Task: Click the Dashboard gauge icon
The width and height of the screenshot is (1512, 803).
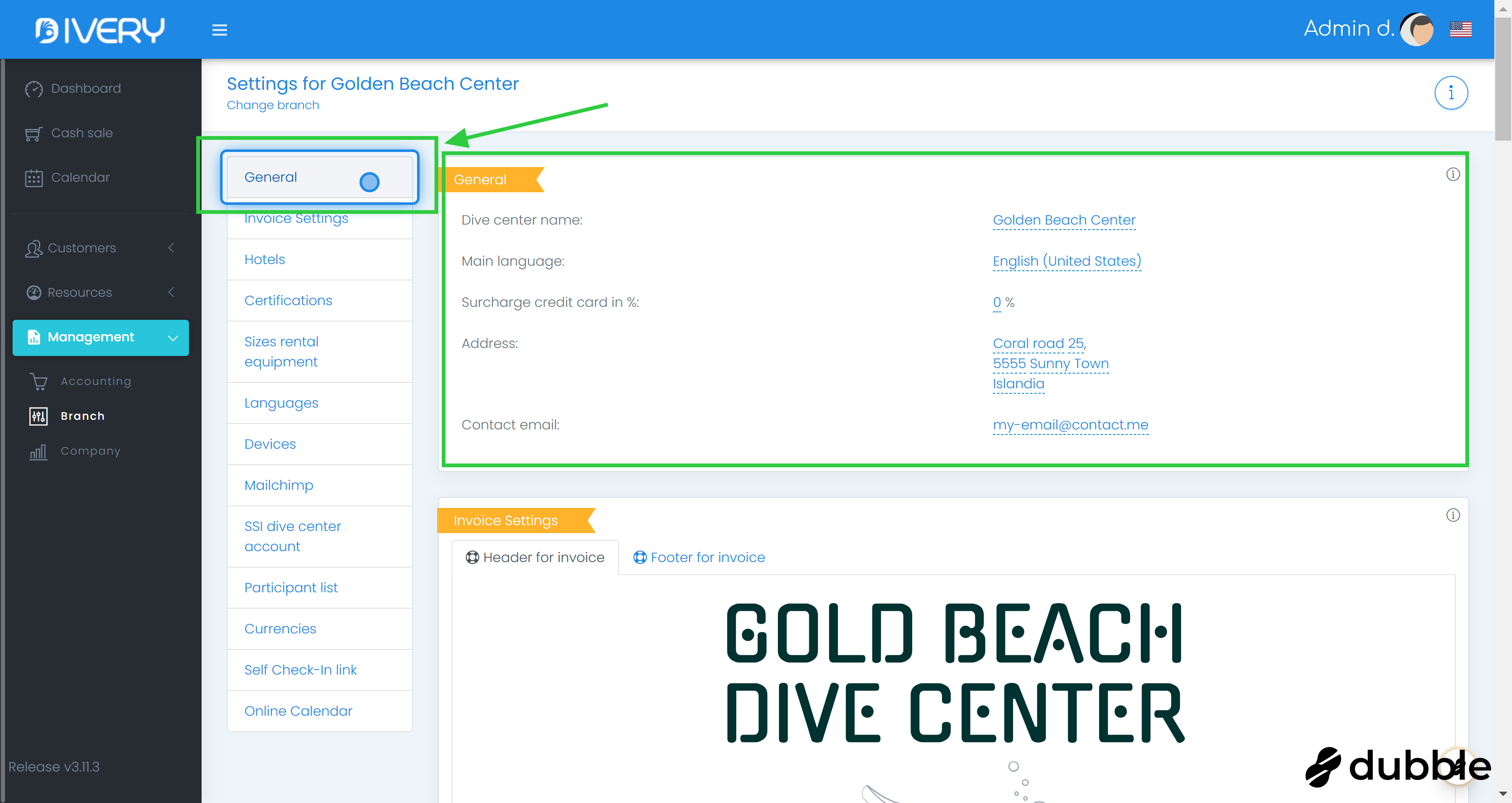Action: [x=34, y=89]
